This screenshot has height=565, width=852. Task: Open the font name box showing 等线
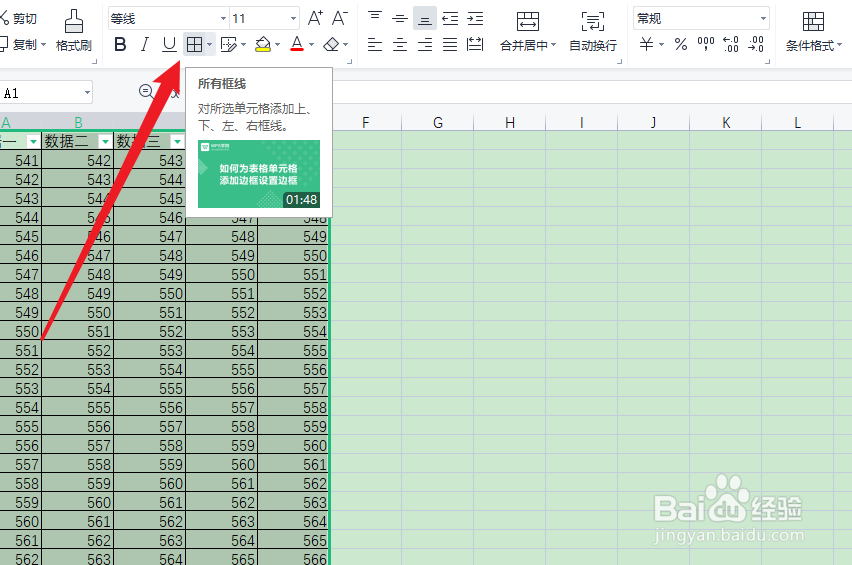pyautogui.click(x=168, y=19)
